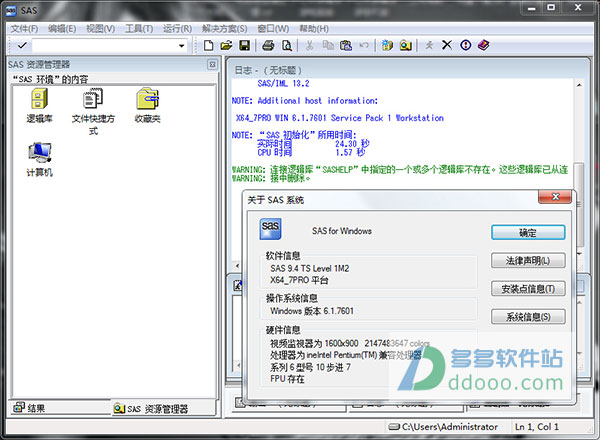Open the 视图(V) menu
The image size is (600, 440).
click(100, 29)
